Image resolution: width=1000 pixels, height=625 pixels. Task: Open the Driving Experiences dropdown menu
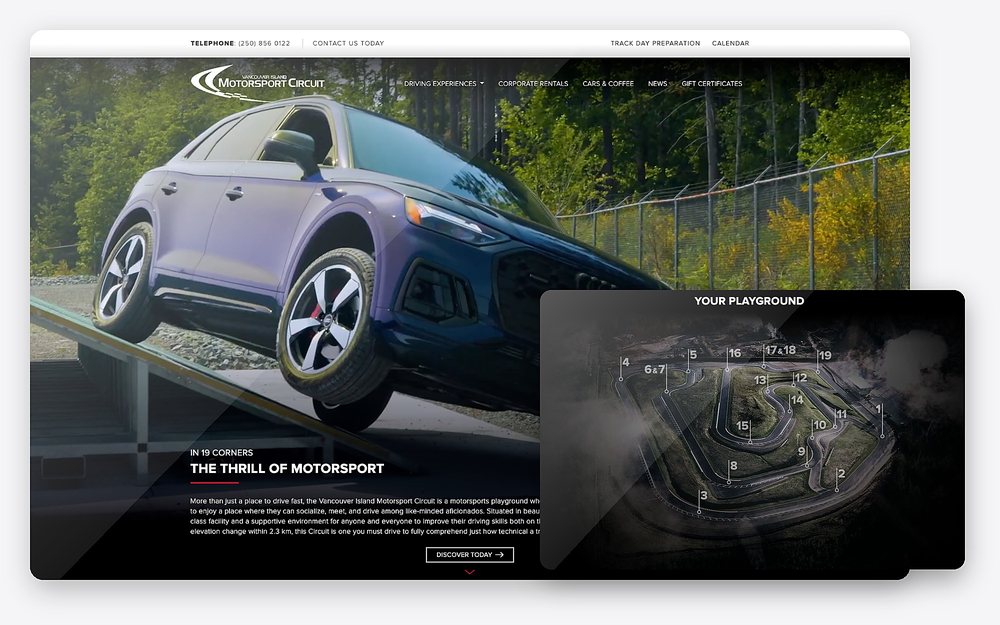coord(444,84)
